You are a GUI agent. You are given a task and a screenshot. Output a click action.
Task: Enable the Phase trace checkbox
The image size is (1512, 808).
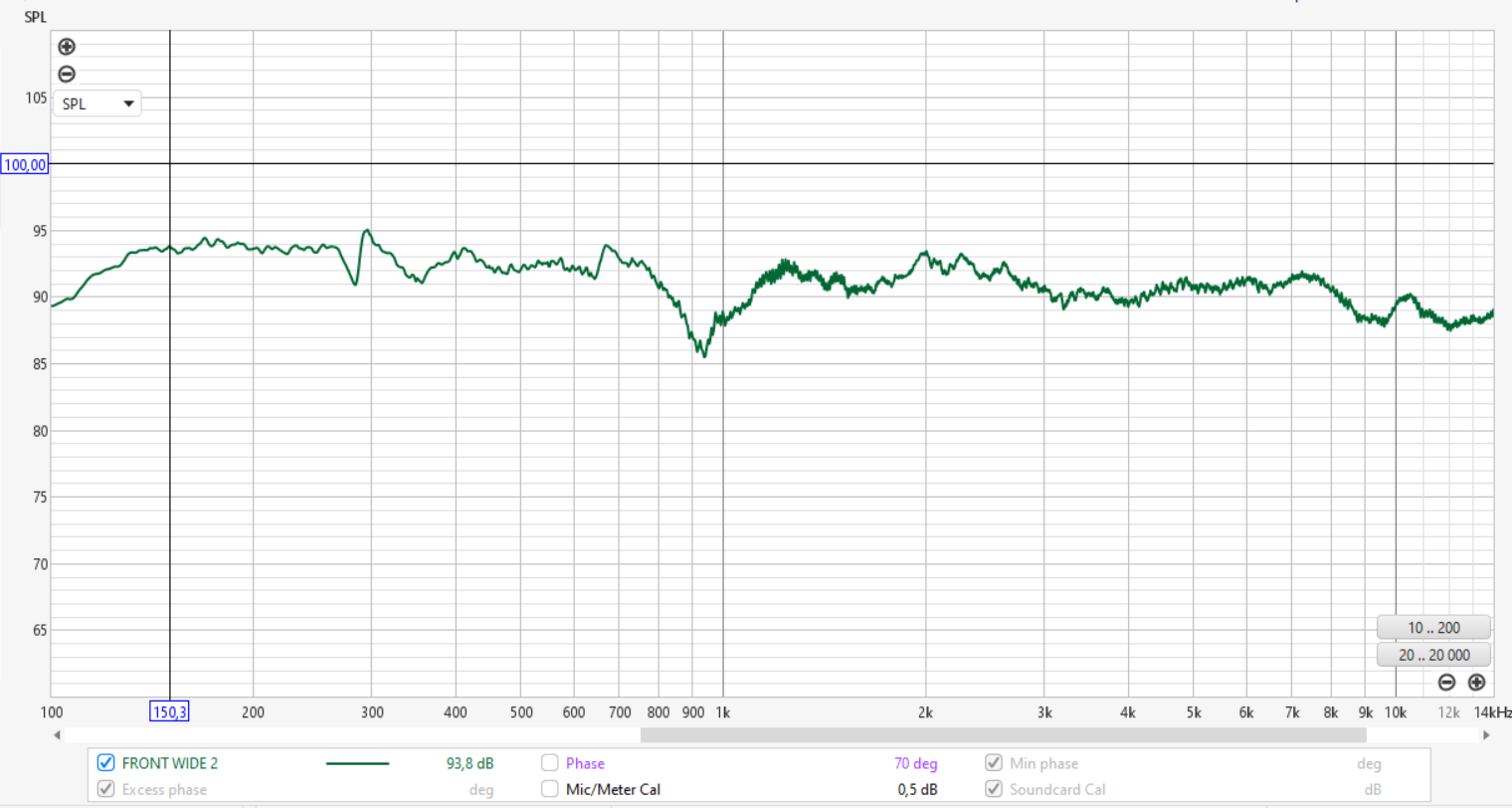point(549,763)
